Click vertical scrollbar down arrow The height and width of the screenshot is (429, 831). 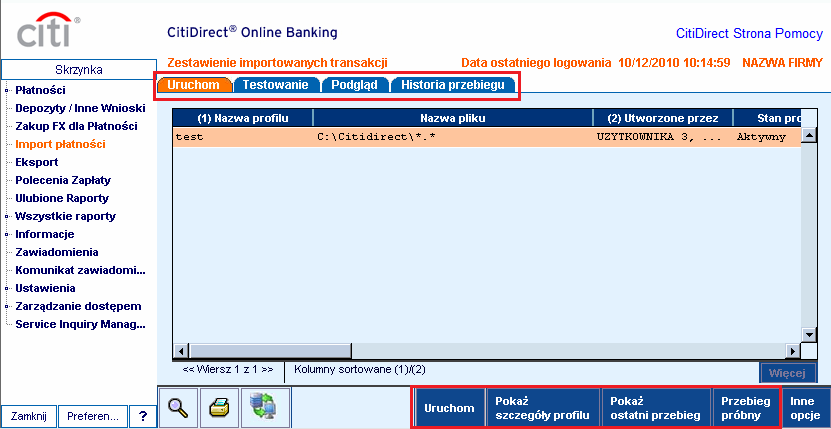(x=809, y=335)
